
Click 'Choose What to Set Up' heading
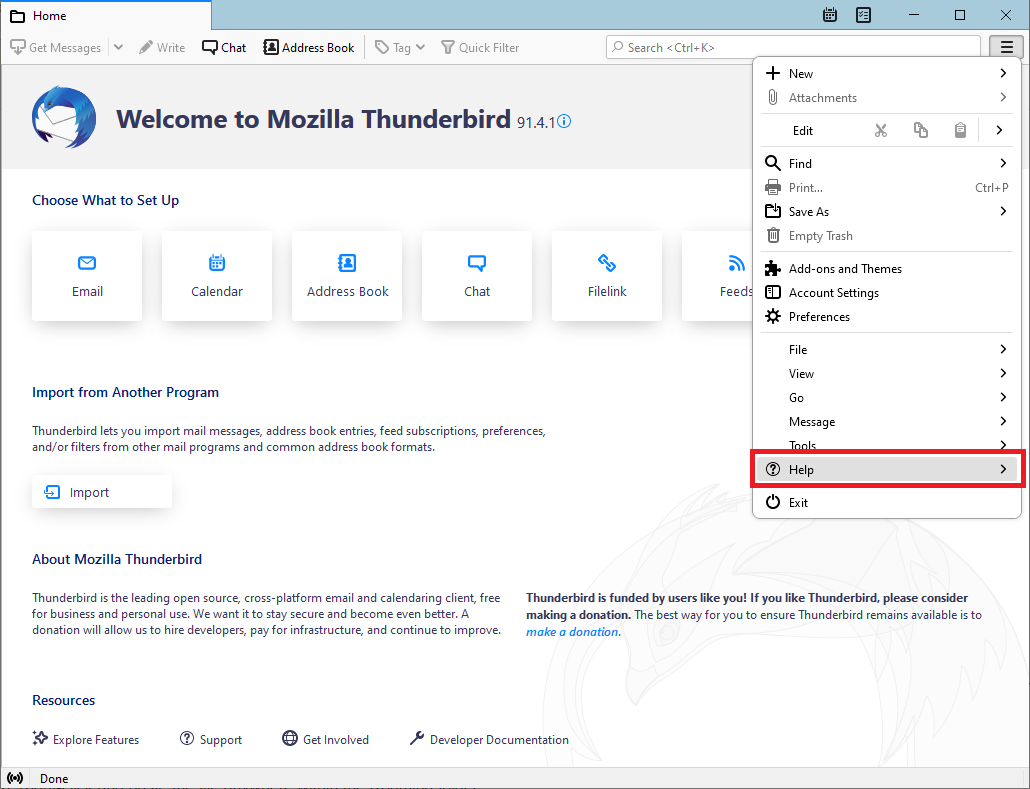[106, 200]
